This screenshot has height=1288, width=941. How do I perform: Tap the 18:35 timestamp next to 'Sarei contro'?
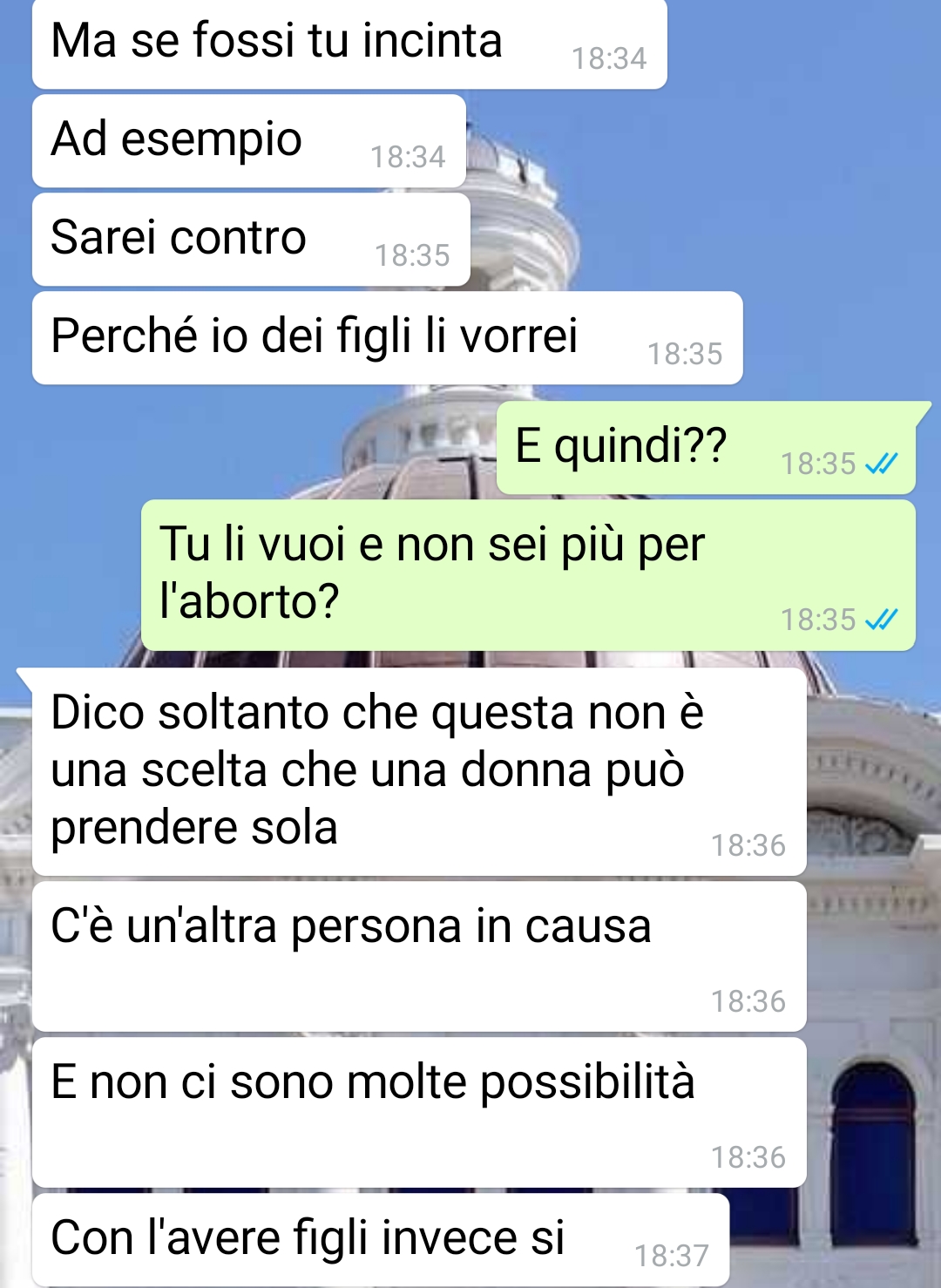[412, 255]
